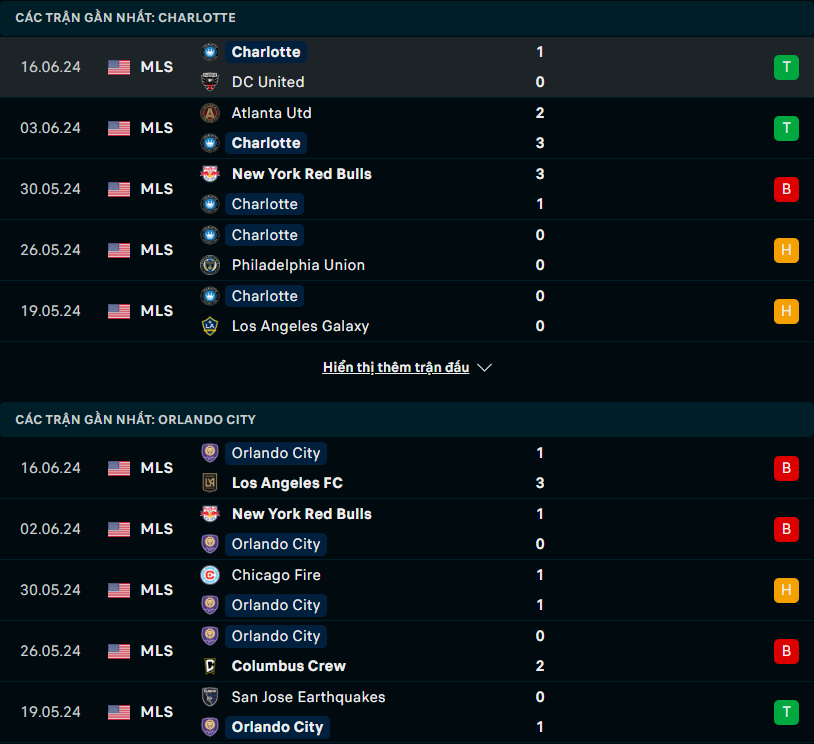Click MLS label in 03.06.24 Charlotte row

(157, 128)
